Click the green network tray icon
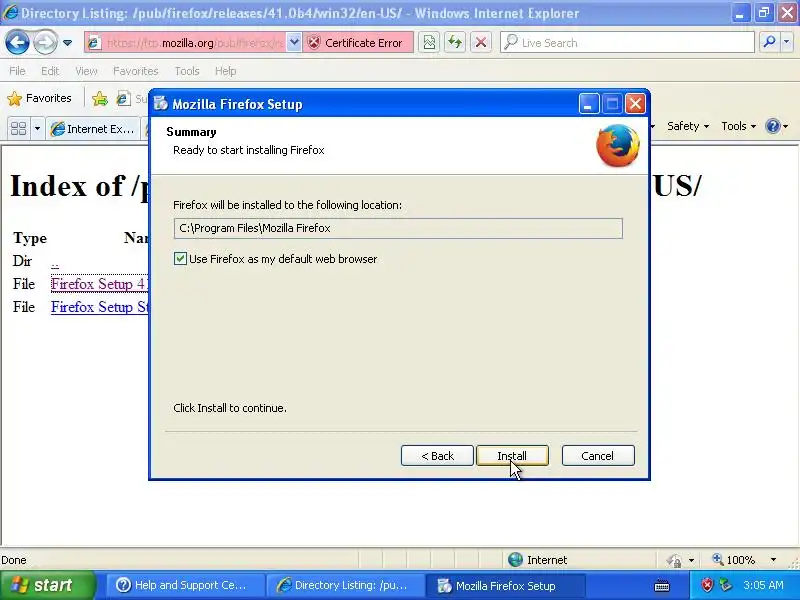 (x=725, y=585)
